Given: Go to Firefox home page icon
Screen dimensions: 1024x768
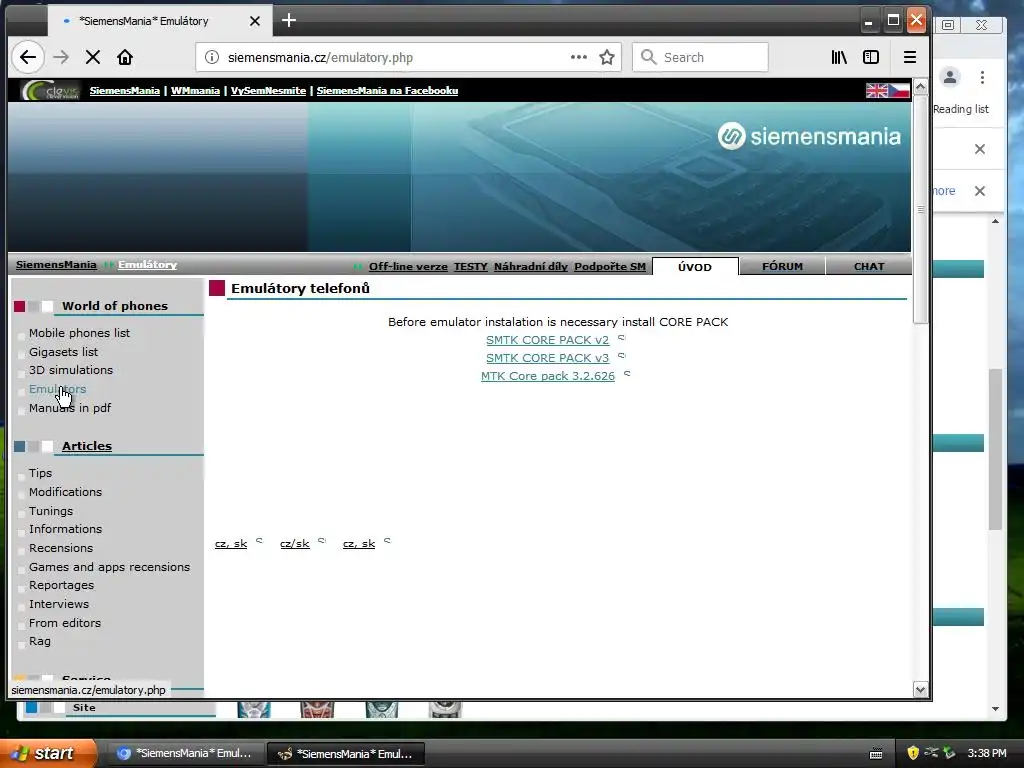Looking at the screenshot, I should tap(125, 57).
